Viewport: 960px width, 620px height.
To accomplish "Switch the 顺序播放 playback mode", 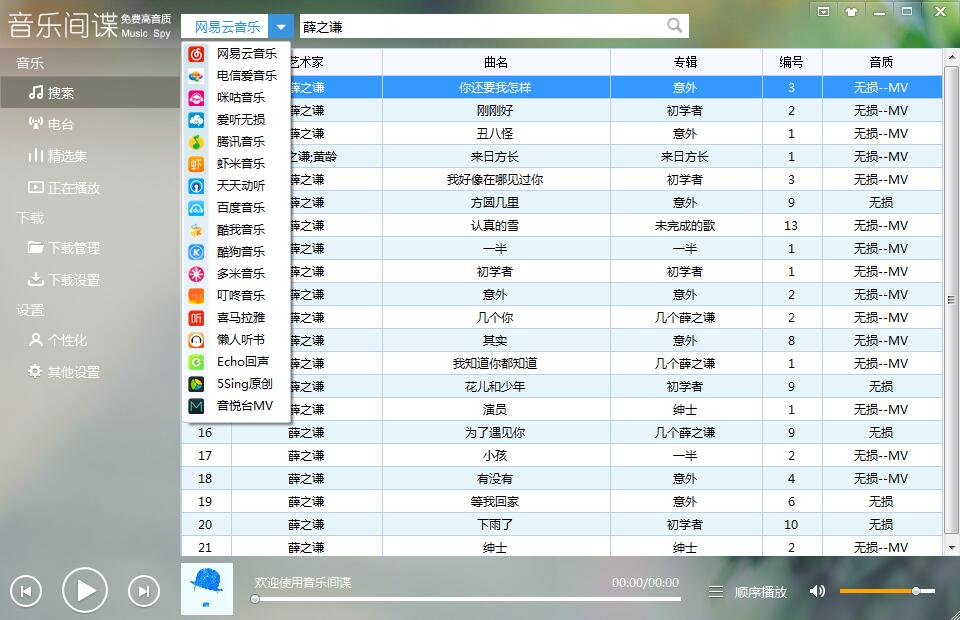I will click(760, 592).
